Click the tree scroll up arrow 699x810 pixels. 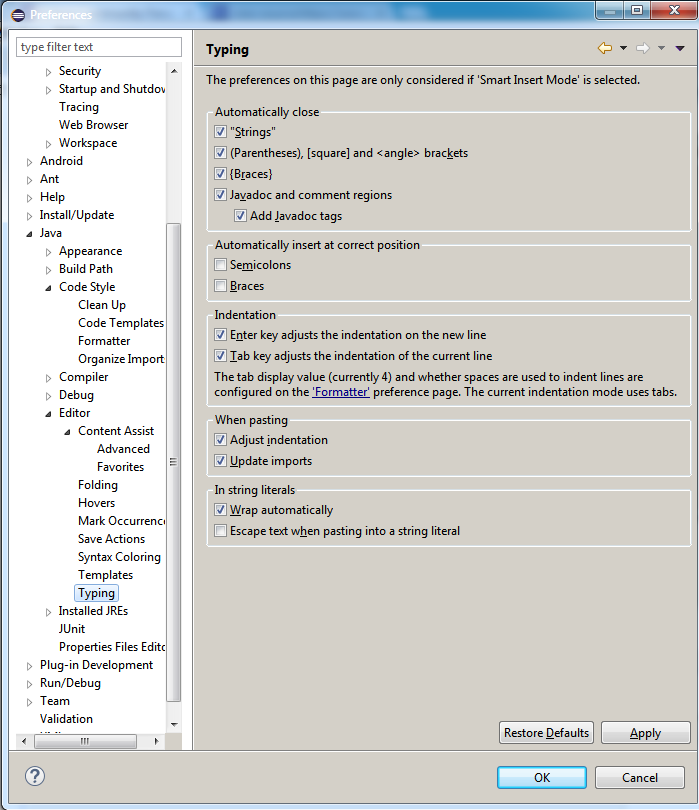(174, 71)
